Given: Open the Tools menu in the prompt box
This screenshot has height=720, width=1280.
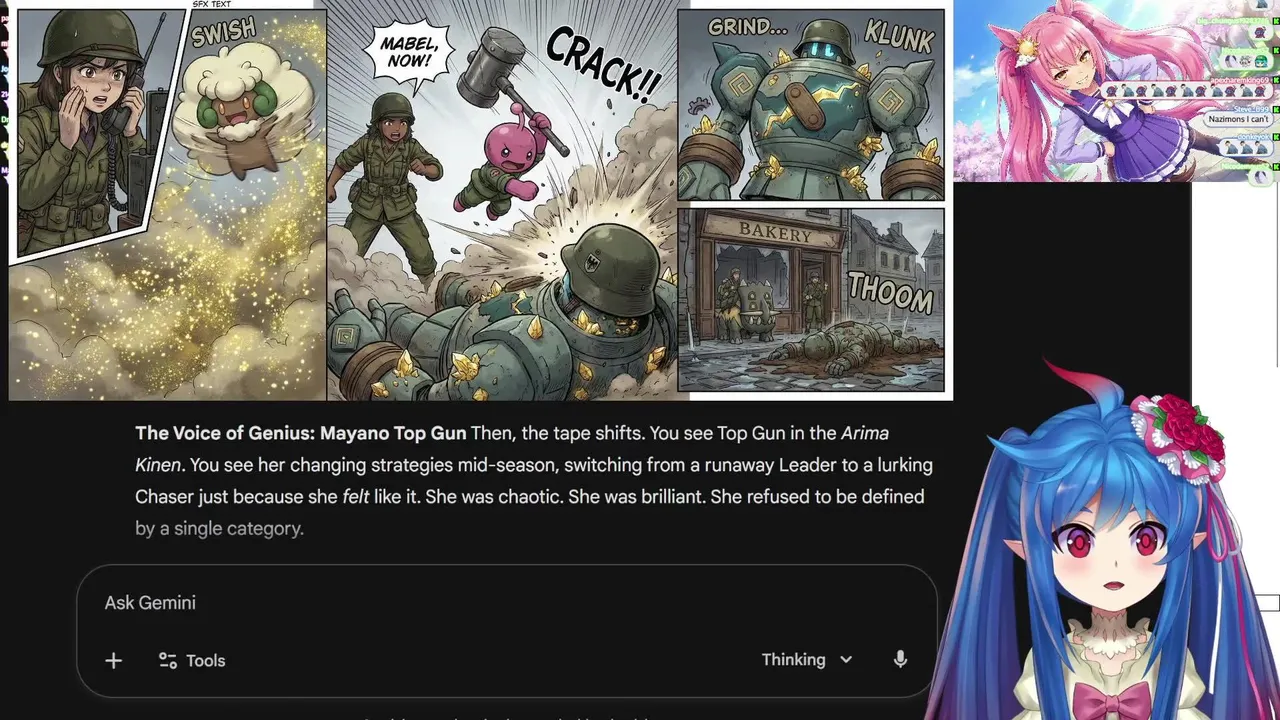Looking at the screenshot, I should pyautogui.click(x=192, y=660).
